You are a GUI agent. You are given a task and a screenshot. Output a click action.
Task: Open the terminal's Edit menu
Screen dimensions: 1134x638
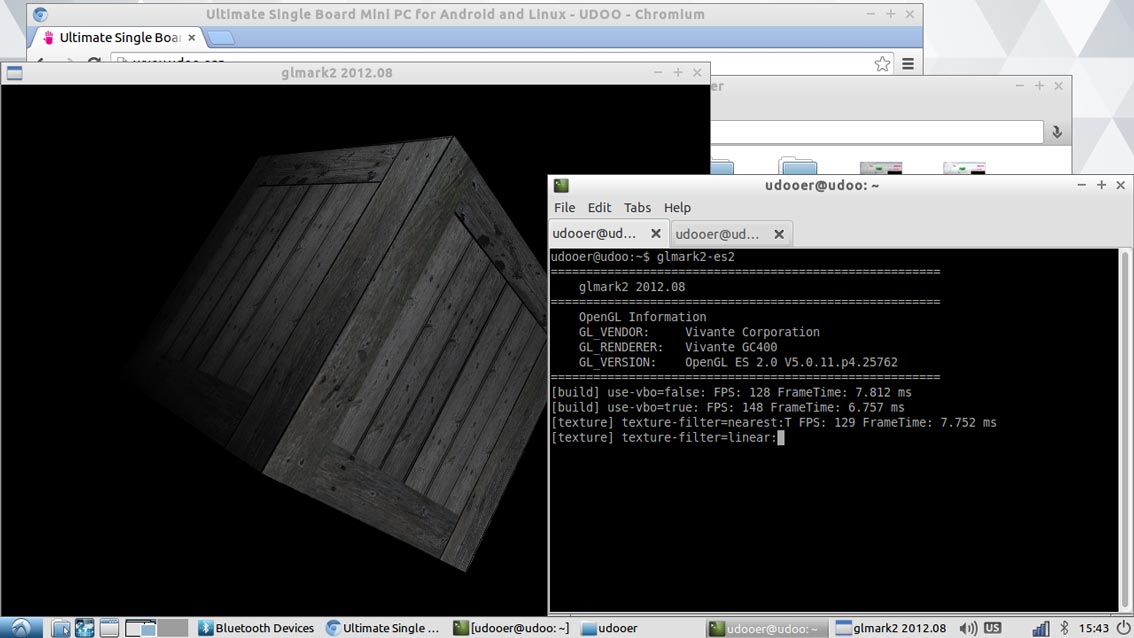[x=599, y=208]
